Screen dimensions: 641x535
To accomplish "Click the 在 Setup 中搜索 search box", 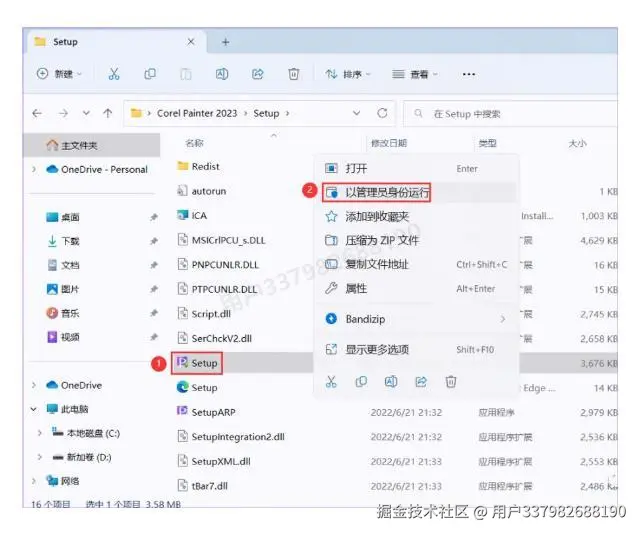I will pos(510,114).
